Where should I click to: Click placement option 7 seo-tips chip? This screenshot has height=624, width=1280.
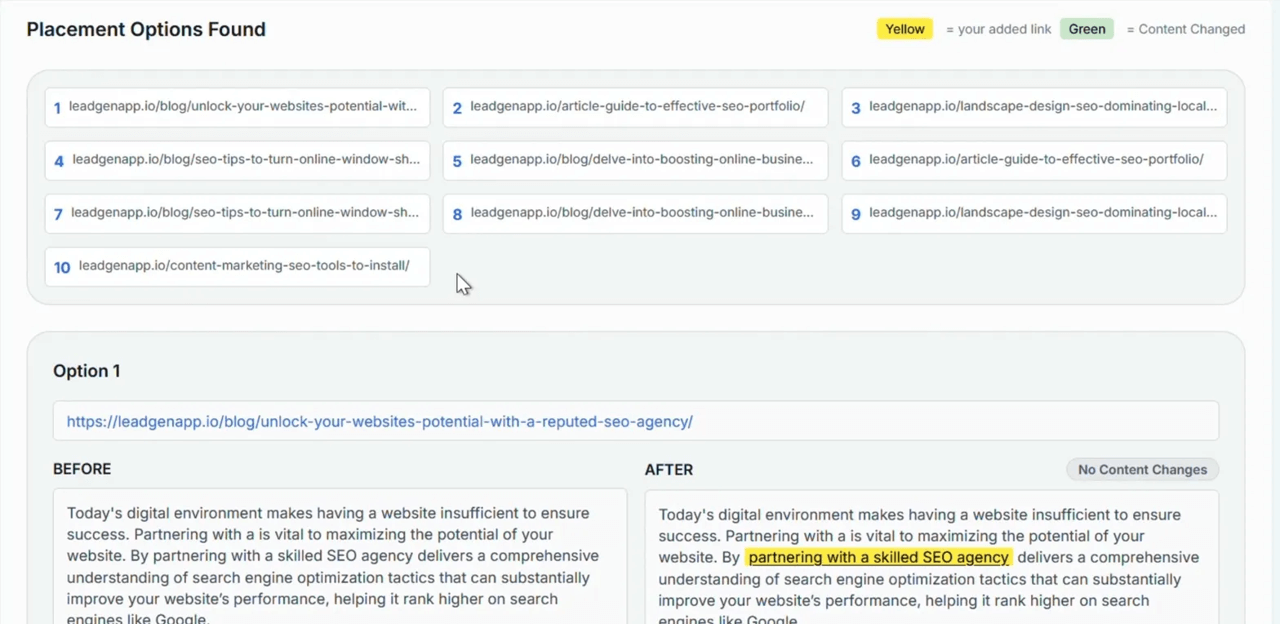tap(237, 213)
